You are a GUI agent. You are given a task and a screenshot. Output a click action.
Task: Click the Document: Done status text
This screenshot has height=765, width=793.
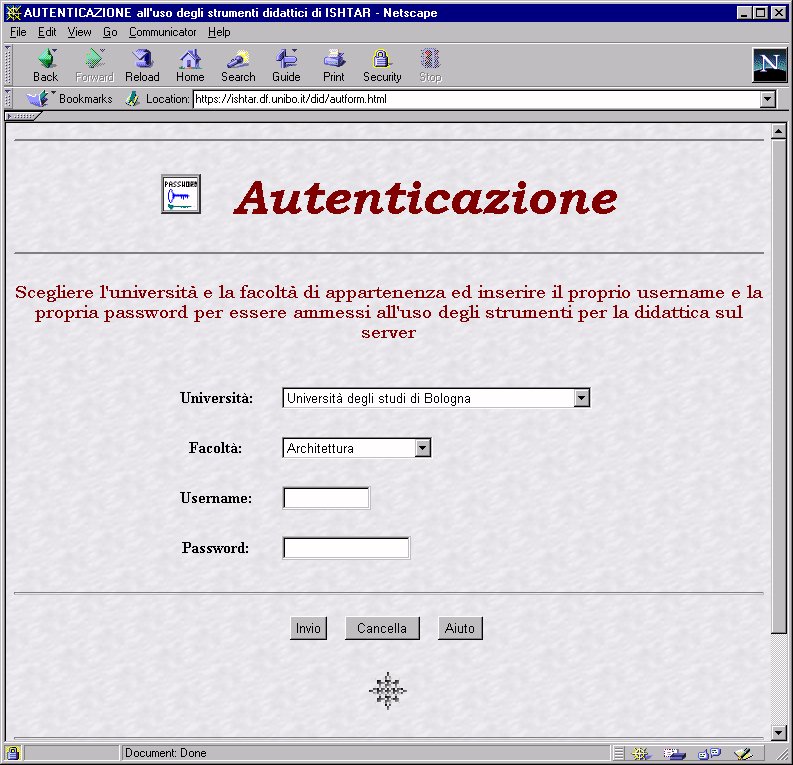coord(165,753)
